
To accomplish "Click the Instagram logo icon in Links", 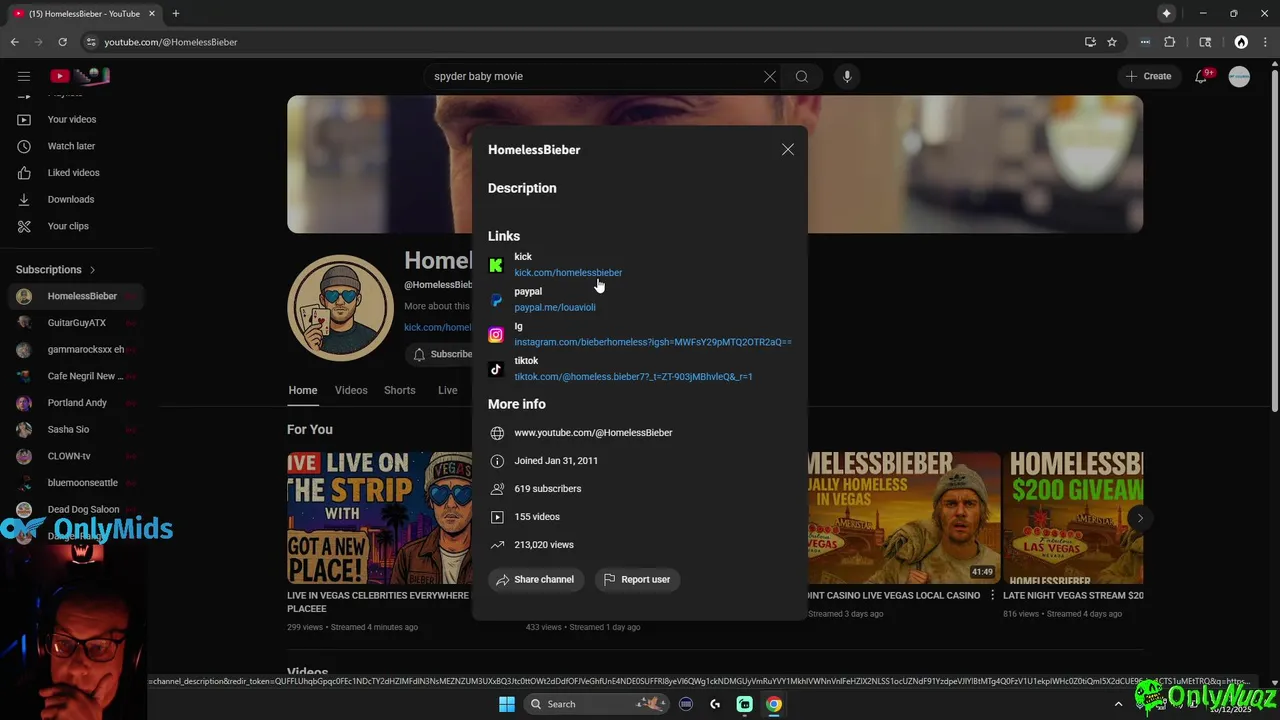I will 496,335.
